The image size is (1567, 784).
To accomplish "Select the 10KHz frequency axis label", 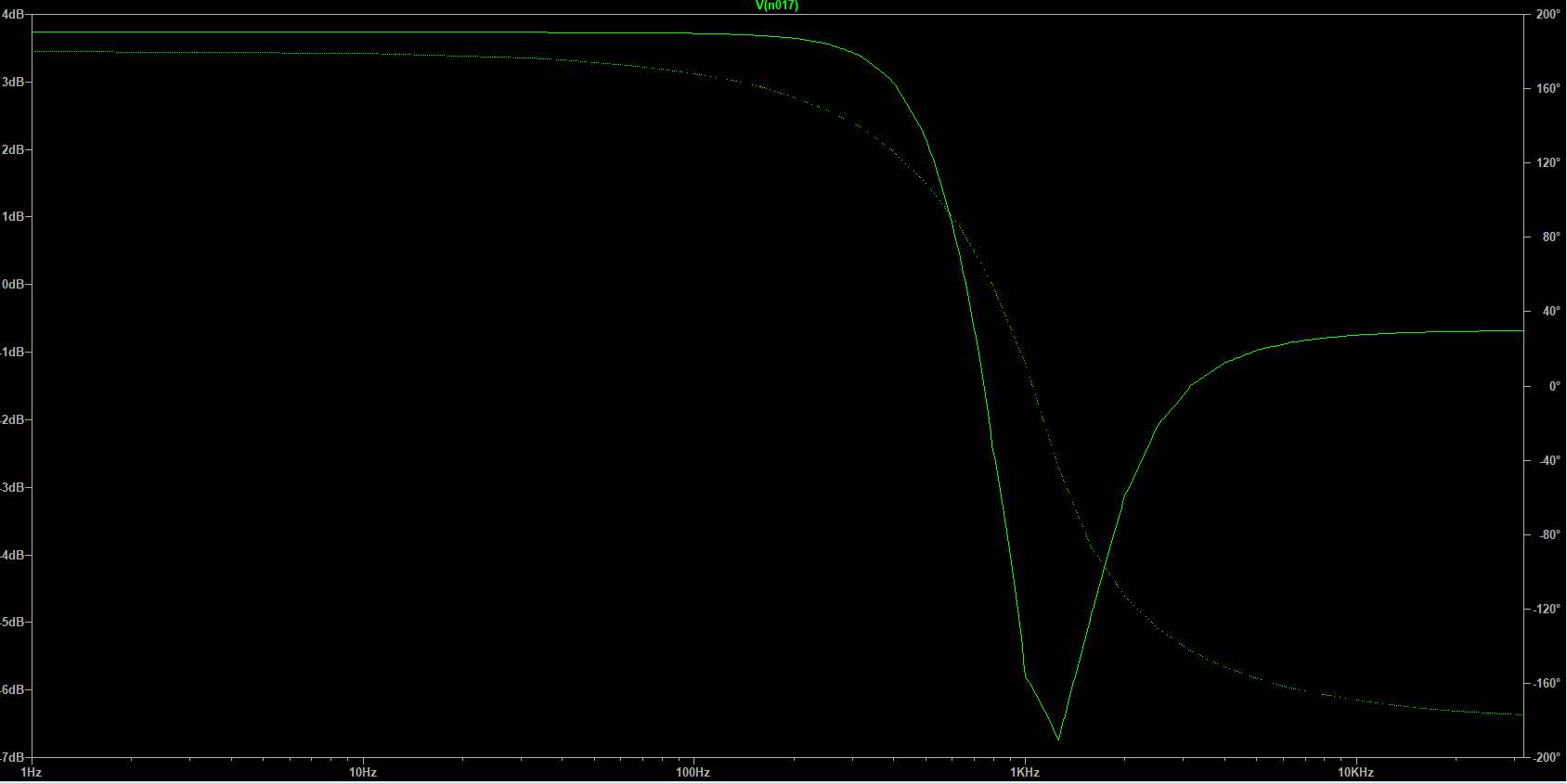I will click(x=1355, y=772).
